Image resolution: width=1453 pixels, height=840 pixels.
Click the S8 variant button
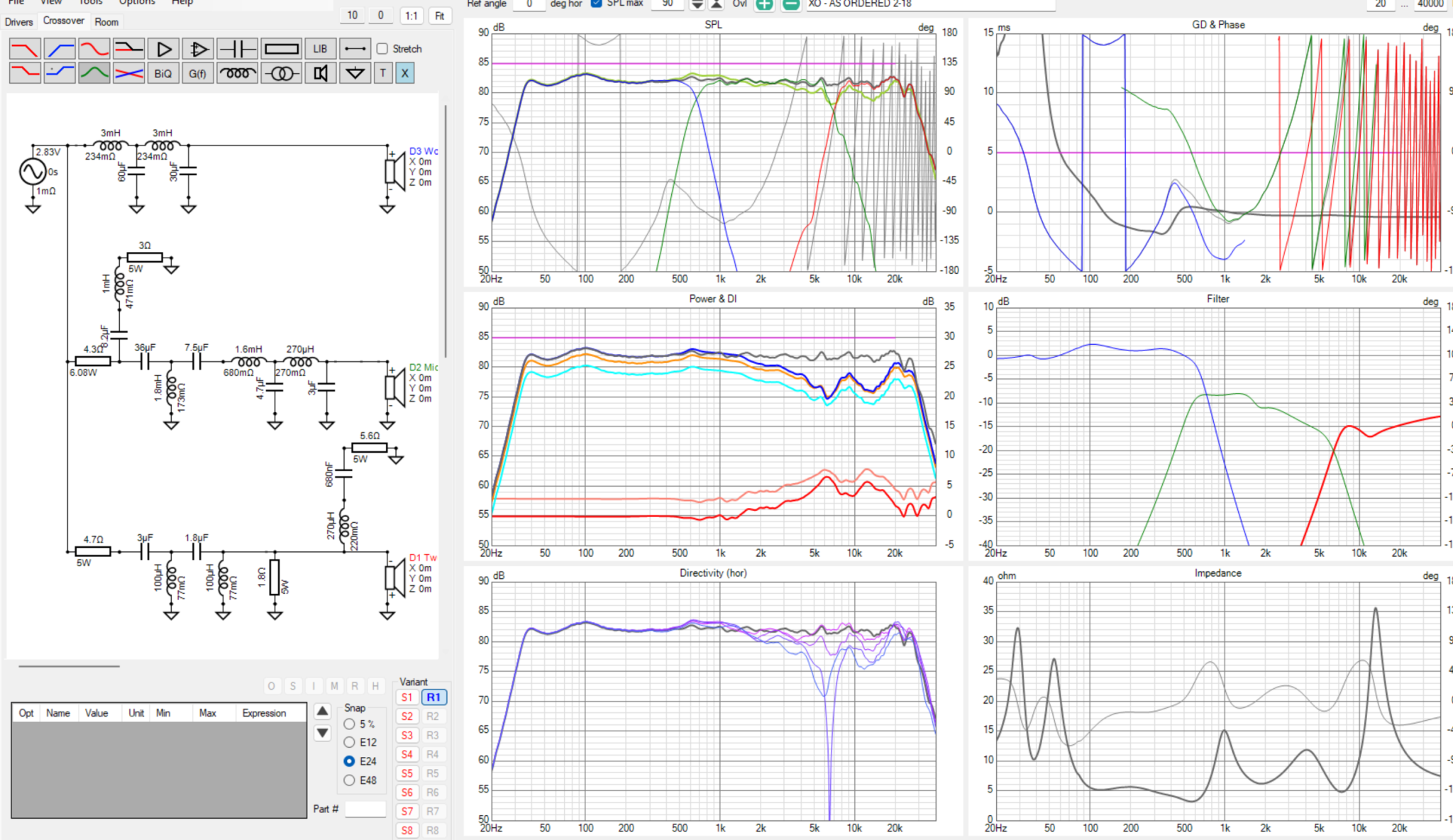[x=407, y=830]
